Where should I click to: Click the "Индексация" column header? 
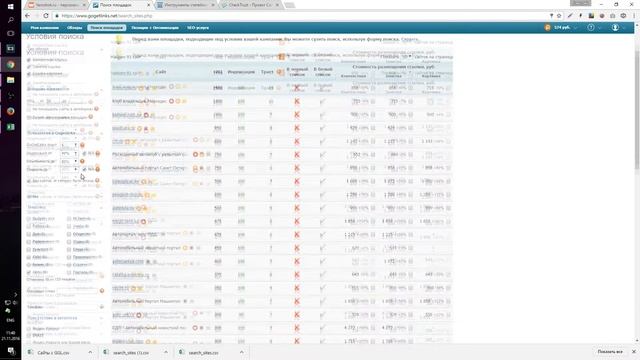coord(241,72)
